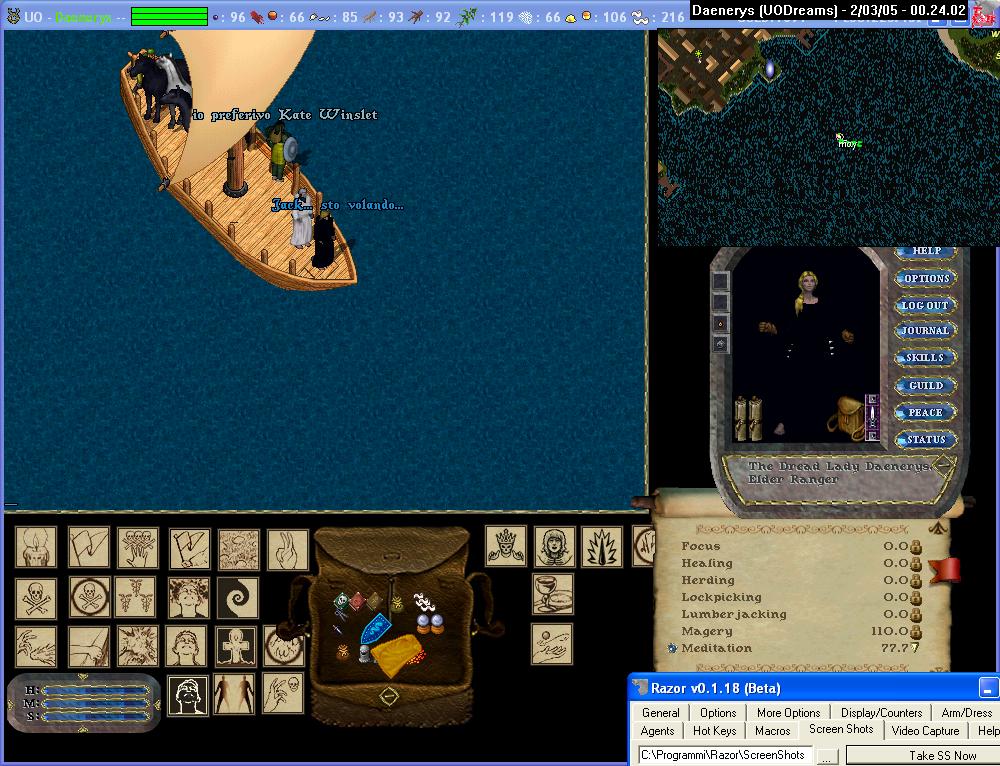The height and width of the screenshot is (766, 1000).
Task: Click the top arrow of the status bar
Action: tap(82, 676)
